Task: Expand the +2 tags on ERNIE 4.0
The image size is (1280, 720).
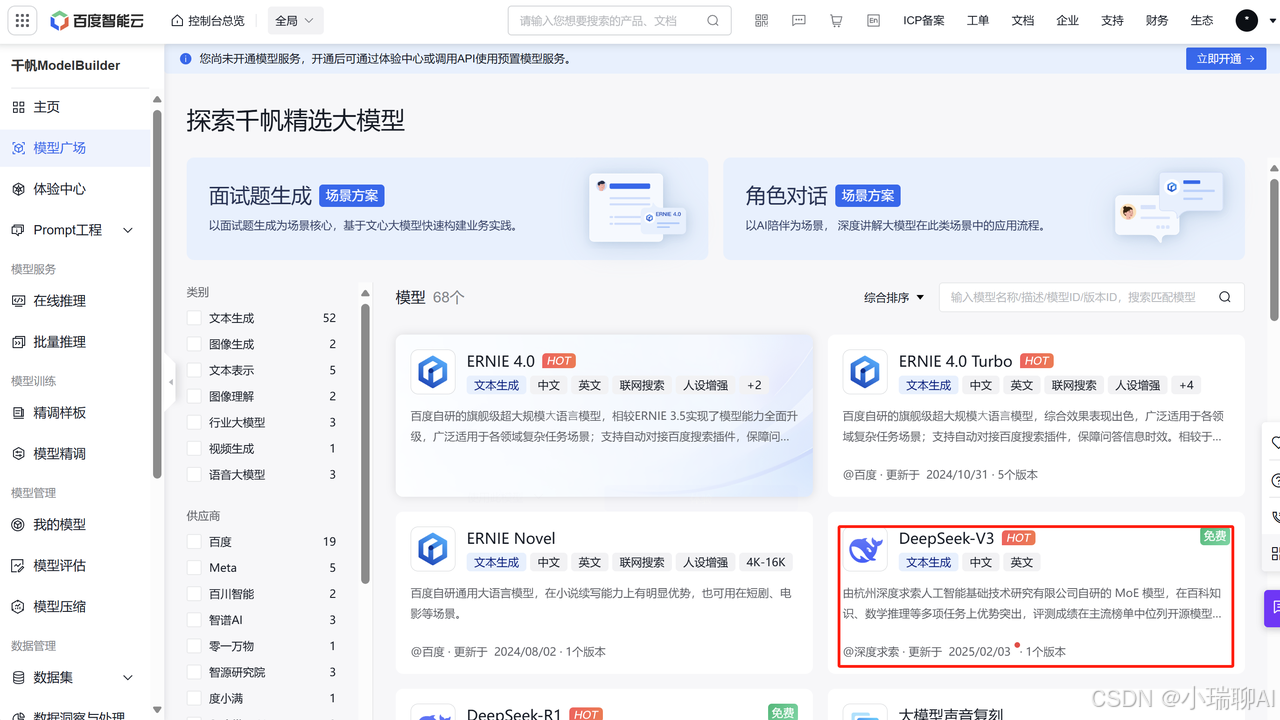Action: click(754, 385)
